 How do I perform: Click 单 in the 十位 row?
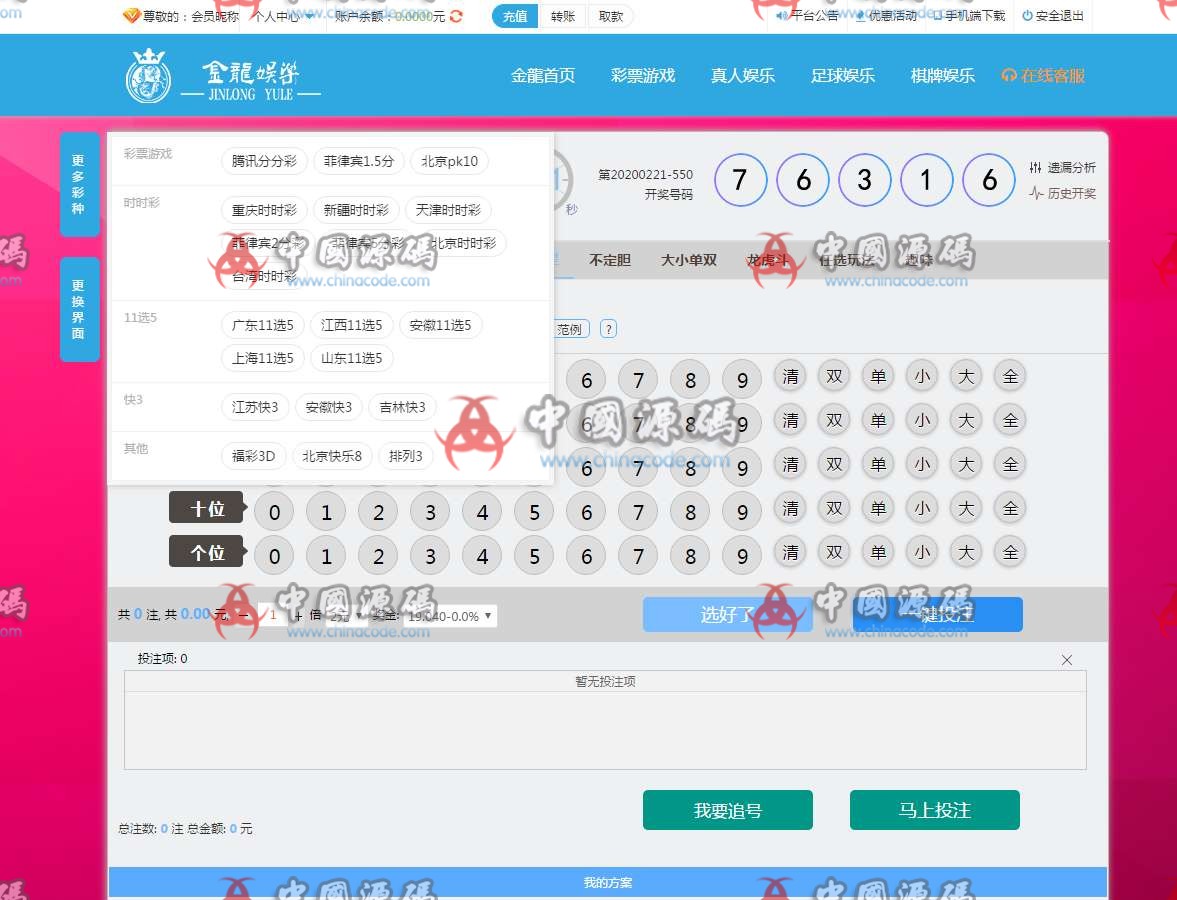pyautogui.click(x=878, y=509)
